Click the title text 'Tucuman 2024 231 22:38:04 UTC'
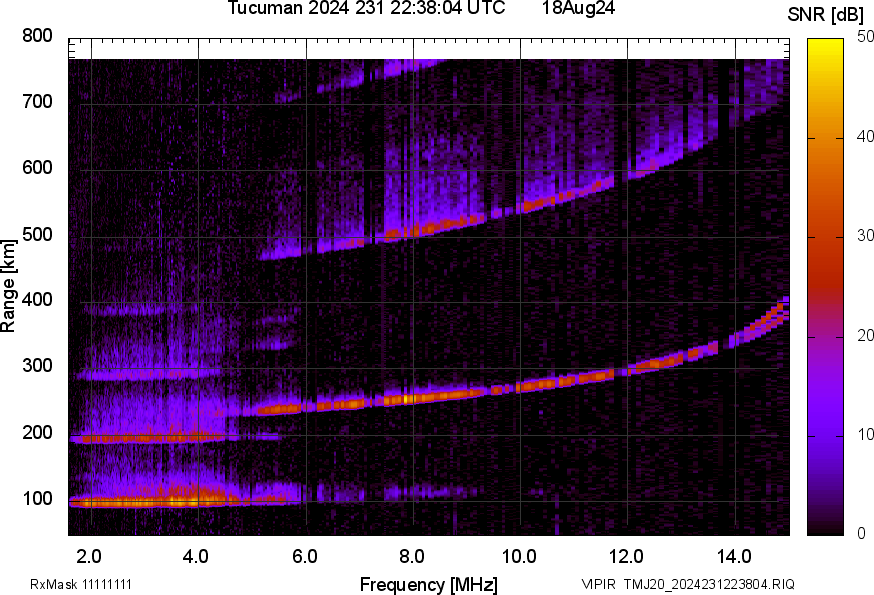874x595 pixels. pyautogui.click(x=366, y=8)
